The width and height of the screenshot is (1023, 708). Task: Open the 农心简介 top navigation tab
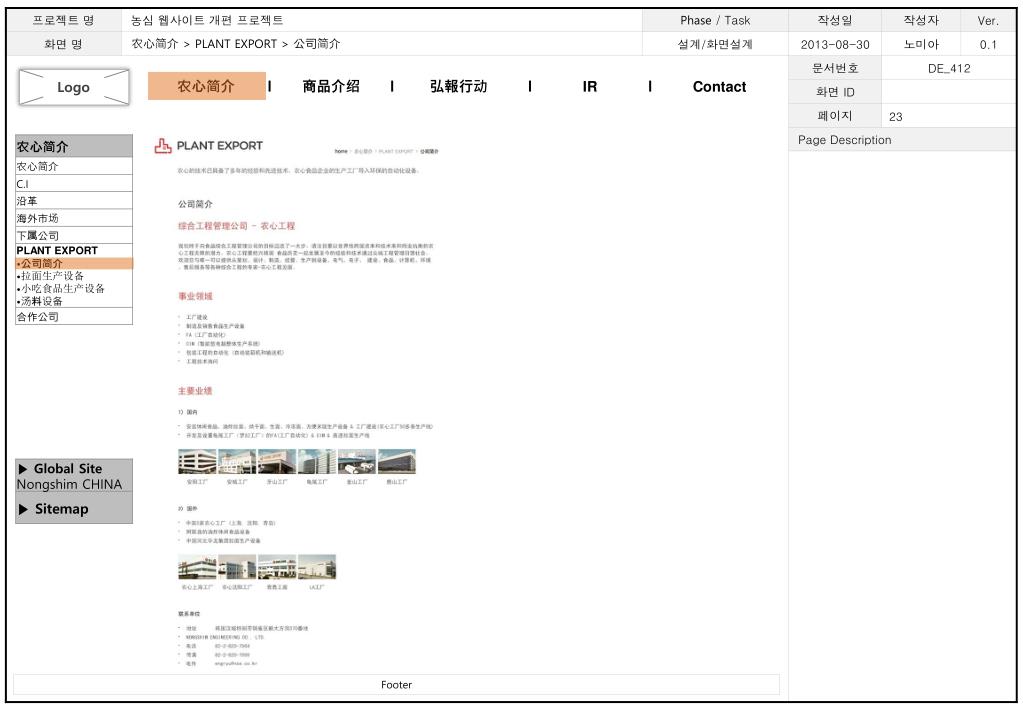click(x=206, y=86)
